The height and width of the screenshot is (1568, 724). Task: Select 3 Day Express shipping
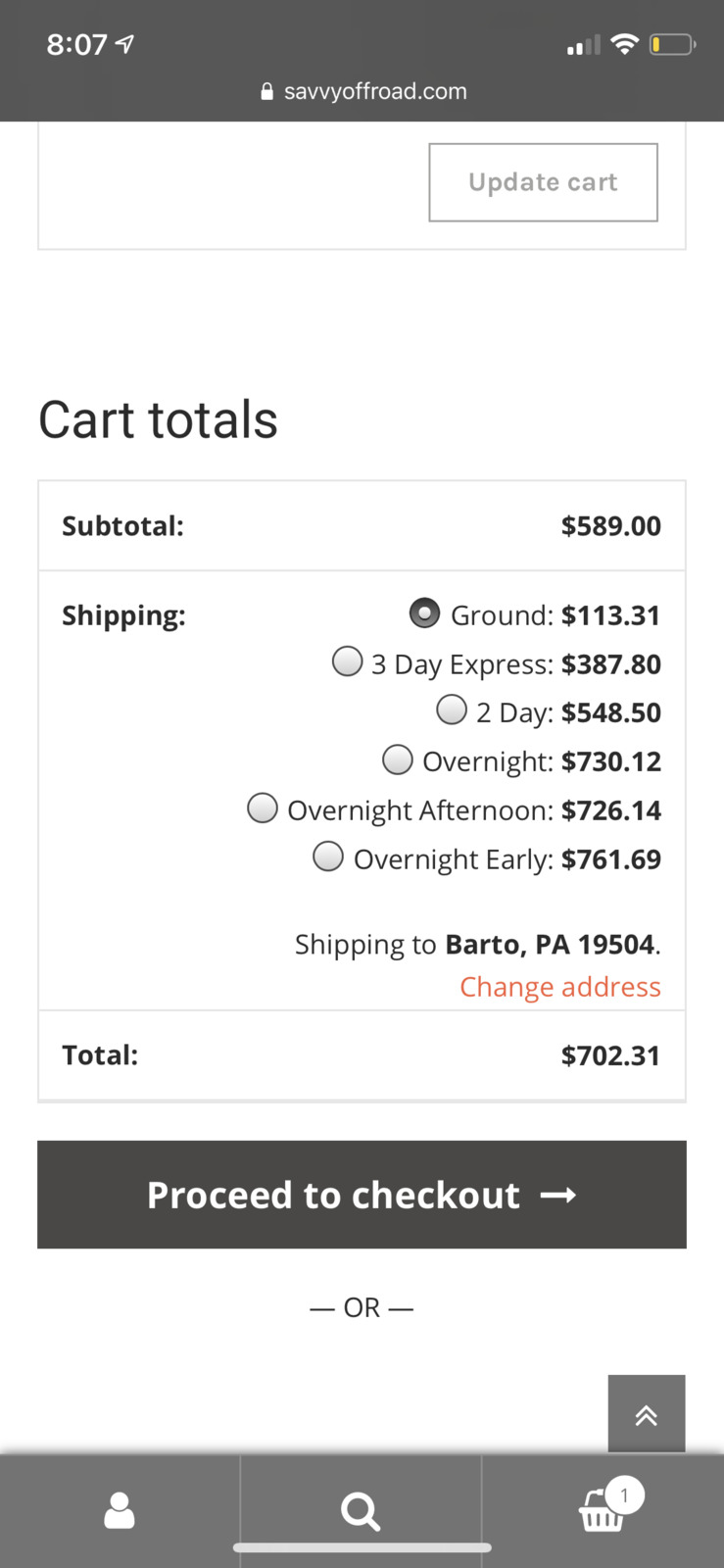(x=347, y=662)
